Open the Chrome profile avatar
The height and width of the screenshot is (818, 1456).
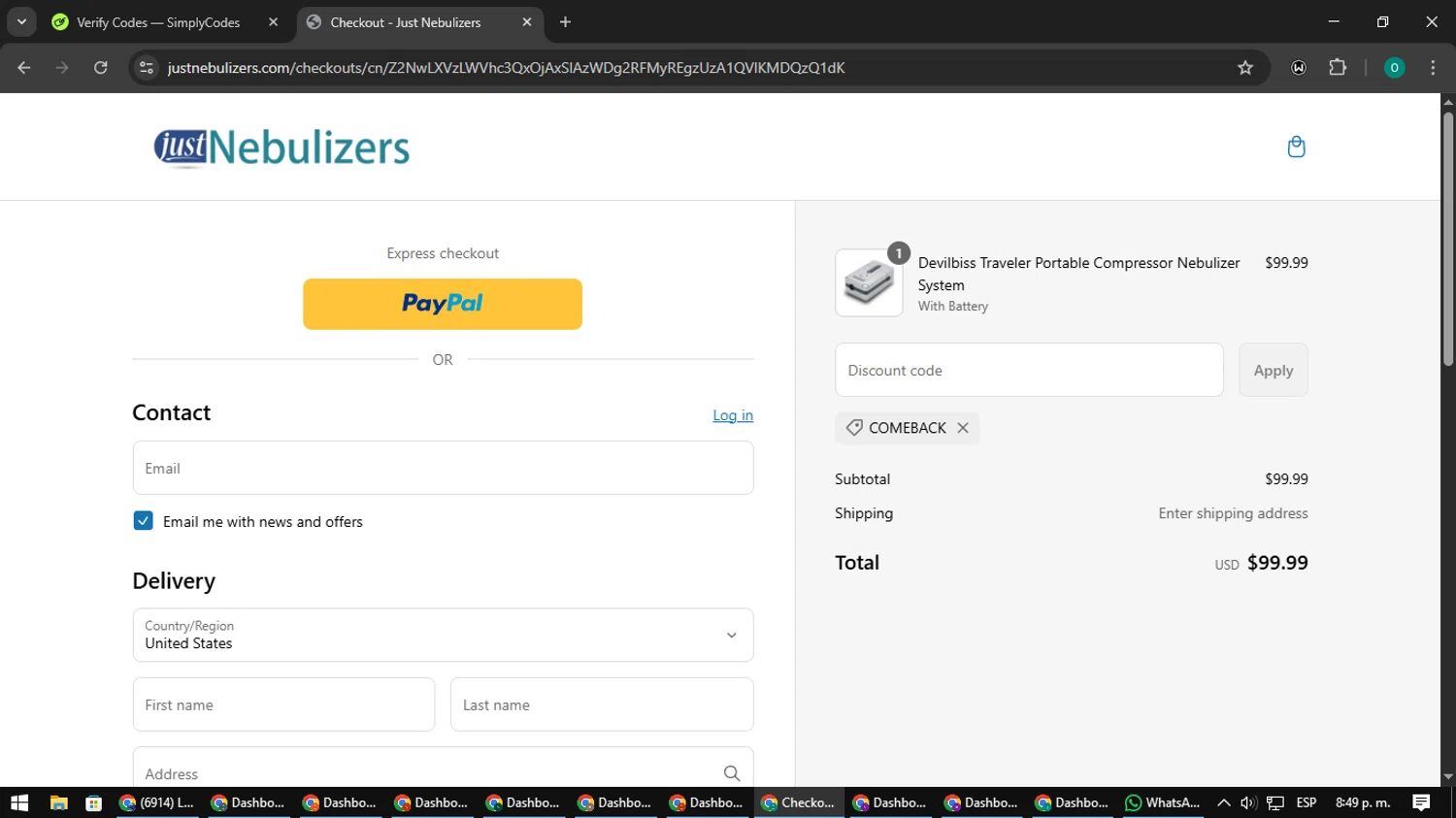click(x=1394, y=68)
